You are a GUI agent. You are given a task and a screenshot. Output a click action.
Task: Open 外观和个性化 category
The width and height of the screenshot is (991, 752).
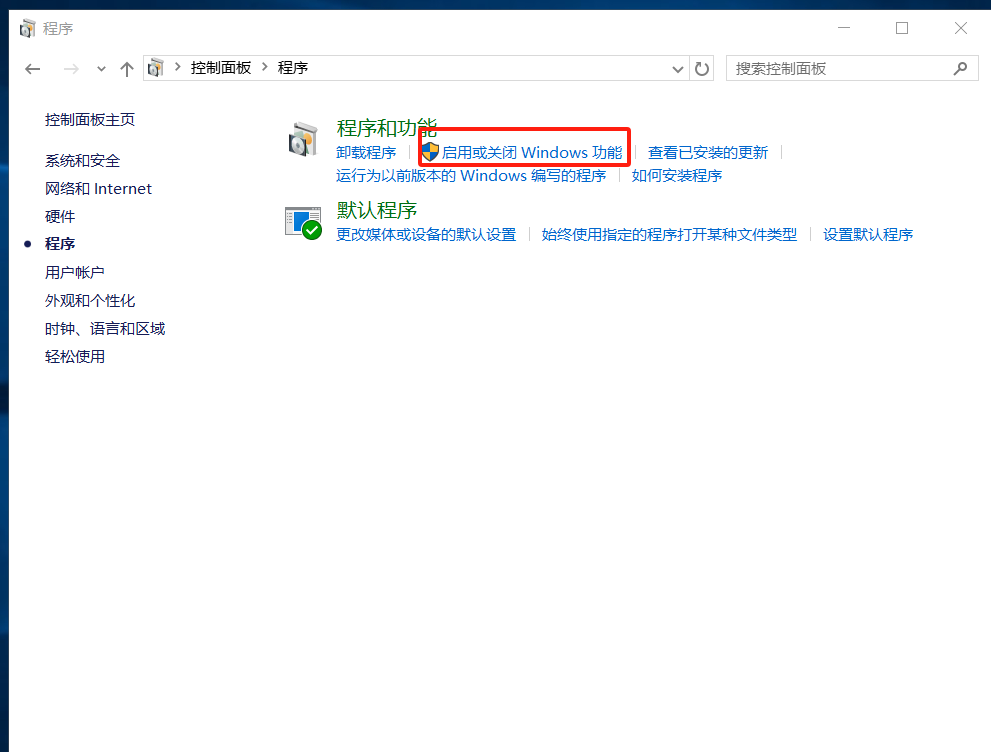pyautogui.click(x=90, y=300)
